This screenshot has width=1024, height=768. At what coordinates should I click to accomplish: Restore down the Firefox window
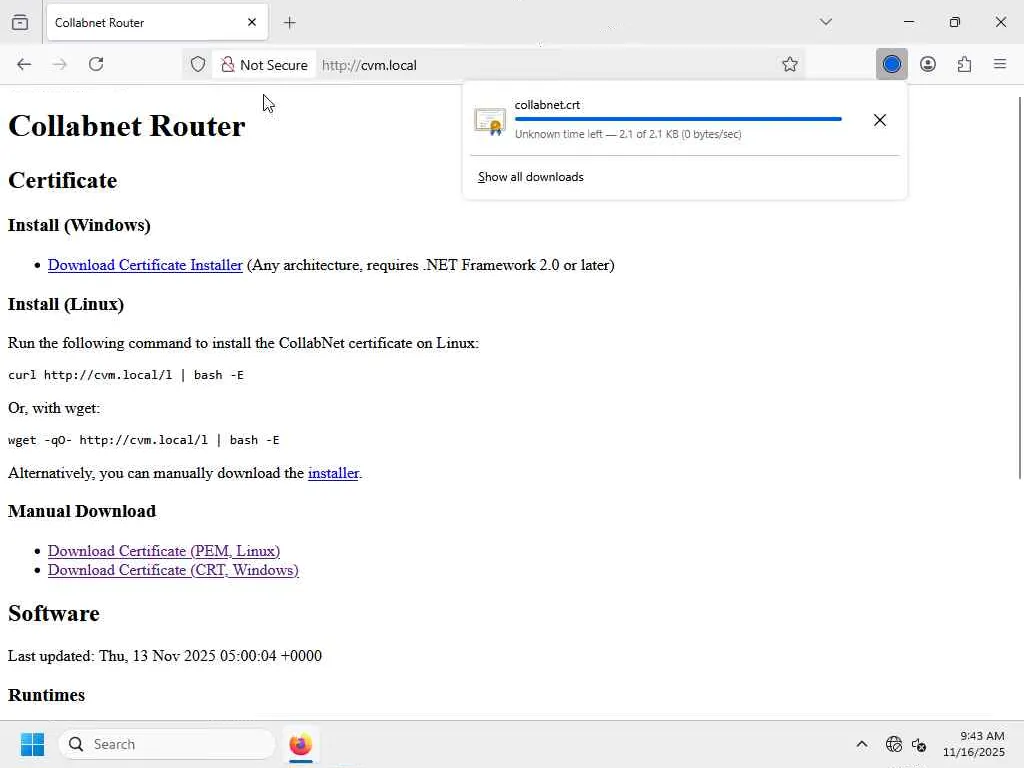955,22
